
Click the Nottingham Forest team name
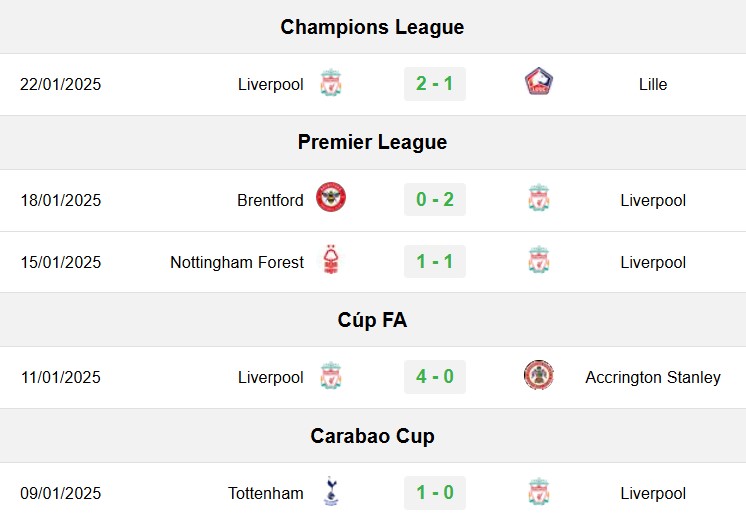click(x=237, y=262)
